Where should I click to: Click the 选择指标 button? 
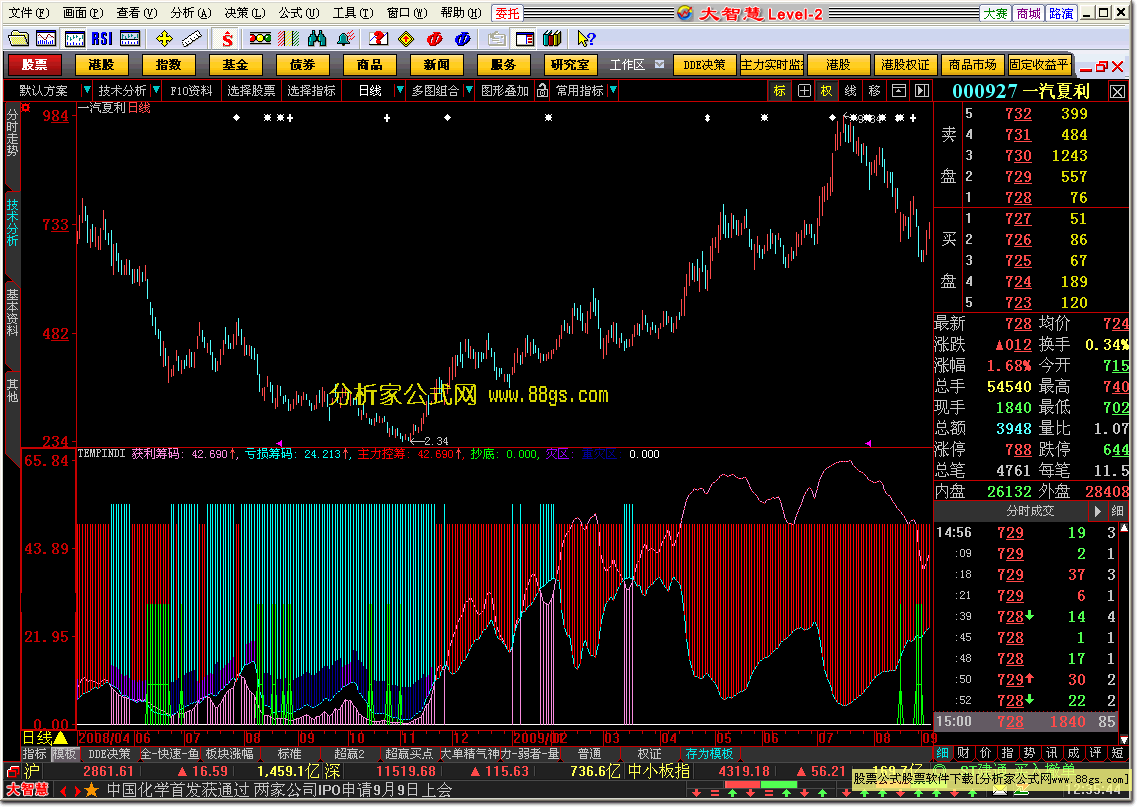click(311, 91)
